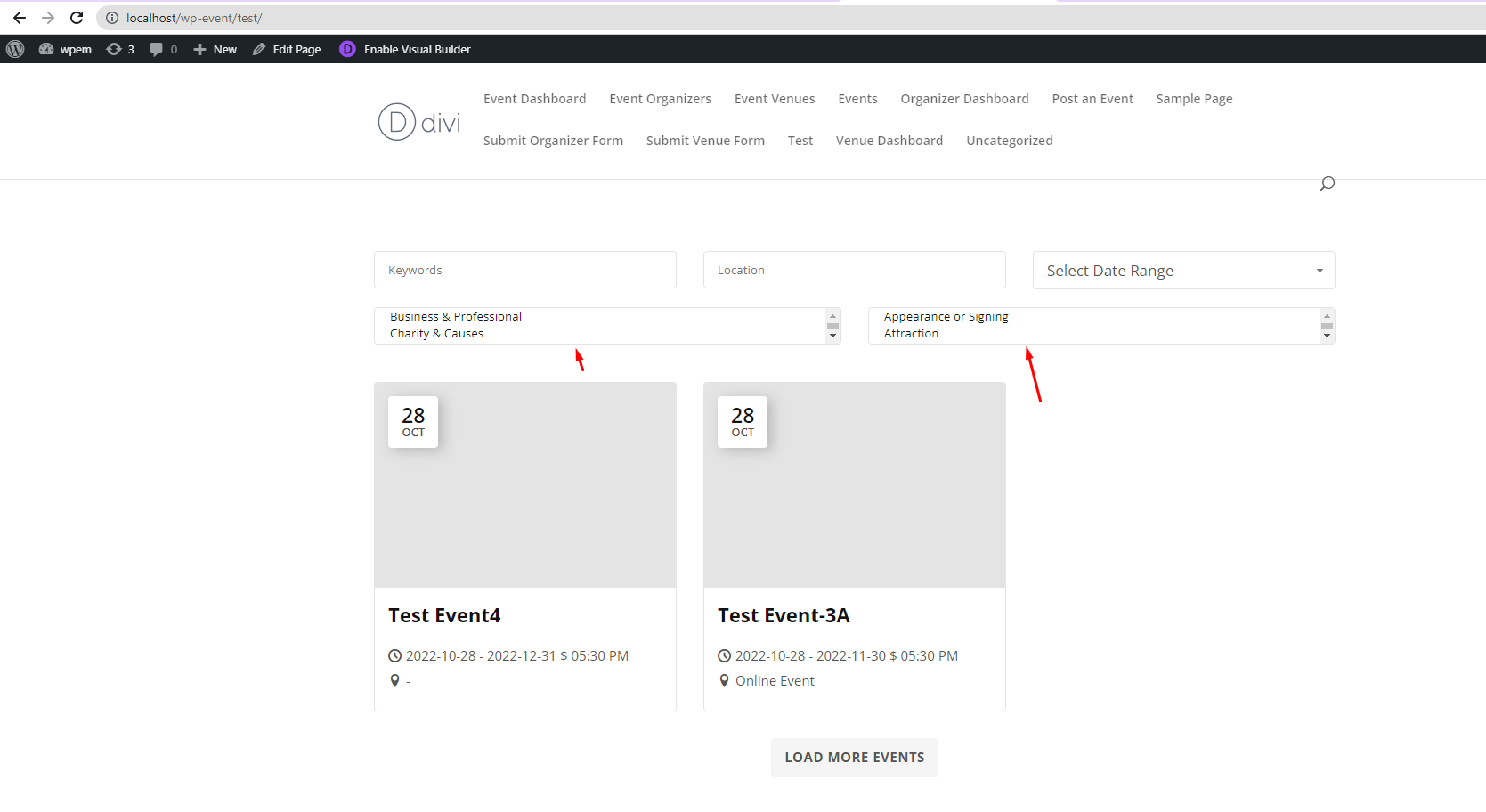The width and height of the screenshot is (1486, 812).
Task: Click the down arrow of the event type list
Action: (x=1327, y=336)
